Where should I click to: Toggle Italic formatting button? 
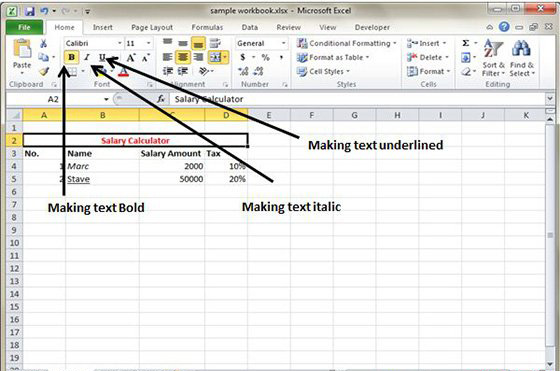pos(87,57)
